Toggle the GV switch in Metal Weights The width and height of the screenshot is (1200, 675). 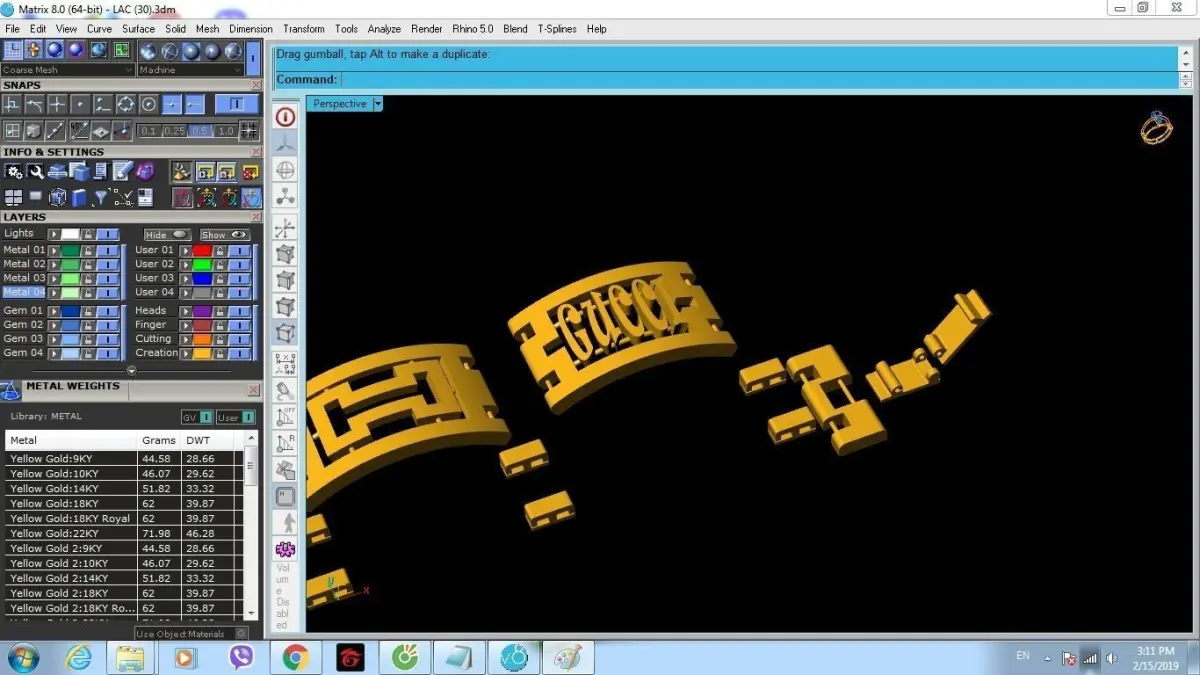coord(197,417)
